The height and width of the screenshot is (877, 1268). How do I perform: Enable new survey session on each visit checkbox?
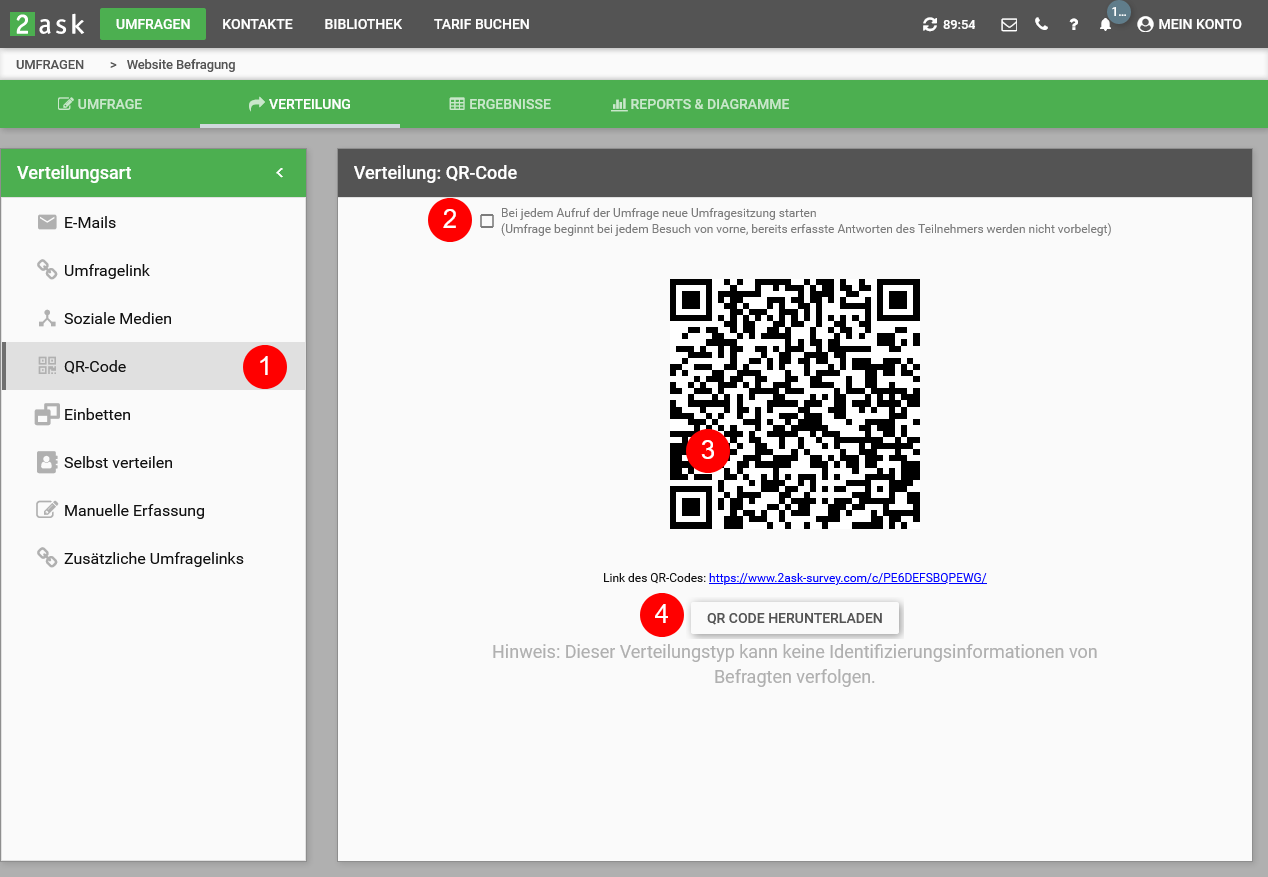coord(487,221)
